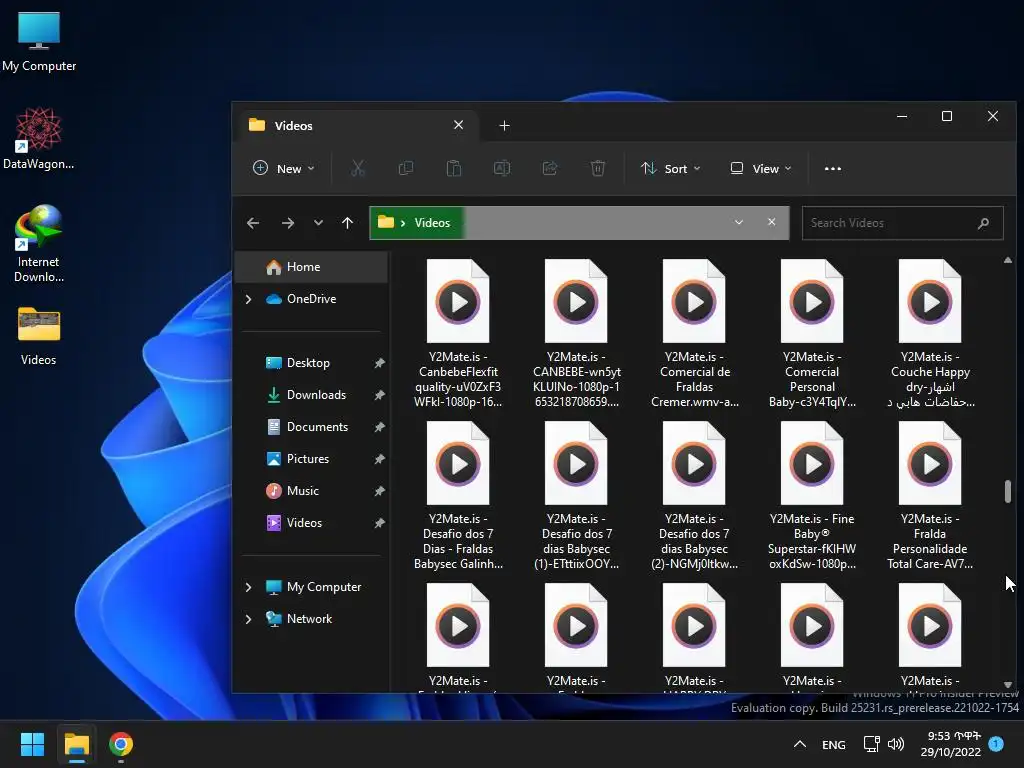
Task: Show hidden system tray icons
Action: pyautogui.click(x=799, y=744)
